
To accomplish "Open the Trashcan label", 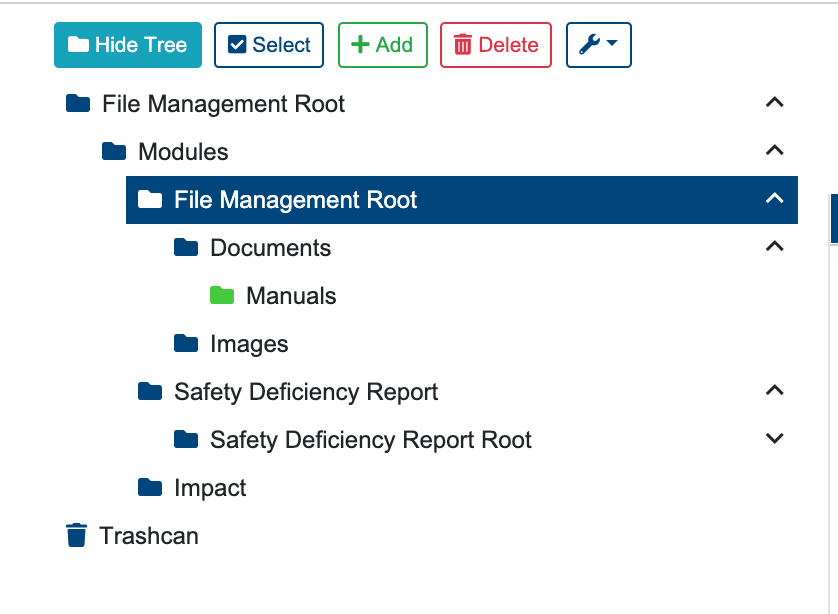I will [x=149, y=536].
